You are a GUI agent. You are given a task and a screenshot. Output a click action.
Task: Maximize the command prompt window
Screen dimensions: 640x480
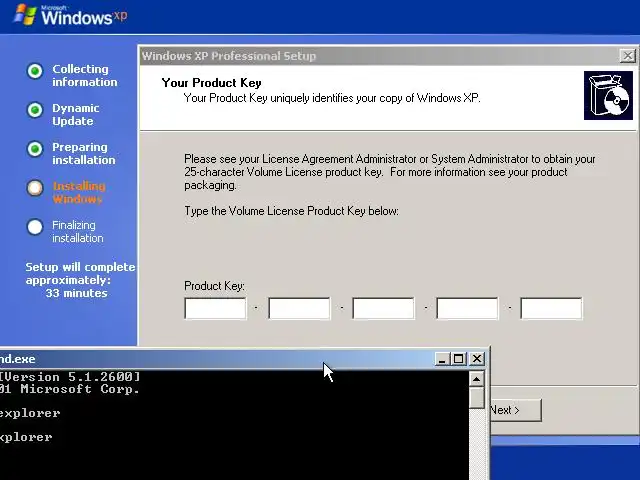458,359
